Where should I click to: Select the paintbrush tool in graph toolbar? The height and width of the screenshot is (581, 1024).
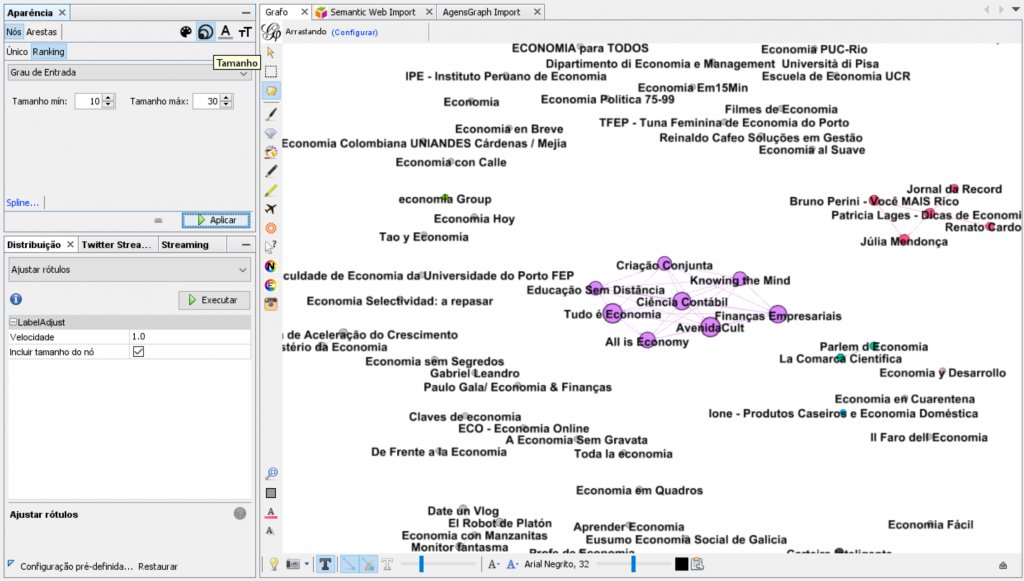271,113
